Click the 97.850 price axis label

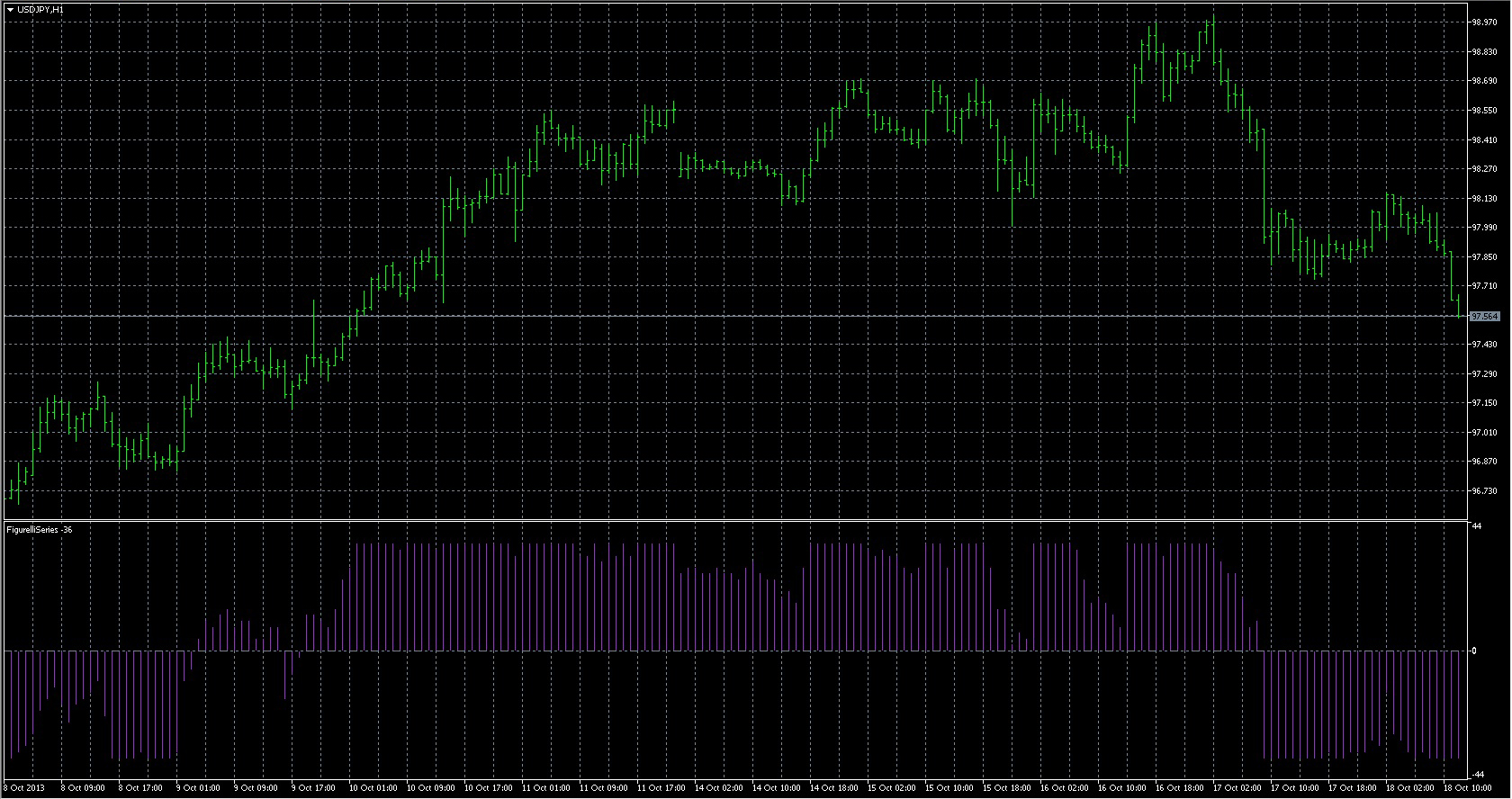point(1484,257)
